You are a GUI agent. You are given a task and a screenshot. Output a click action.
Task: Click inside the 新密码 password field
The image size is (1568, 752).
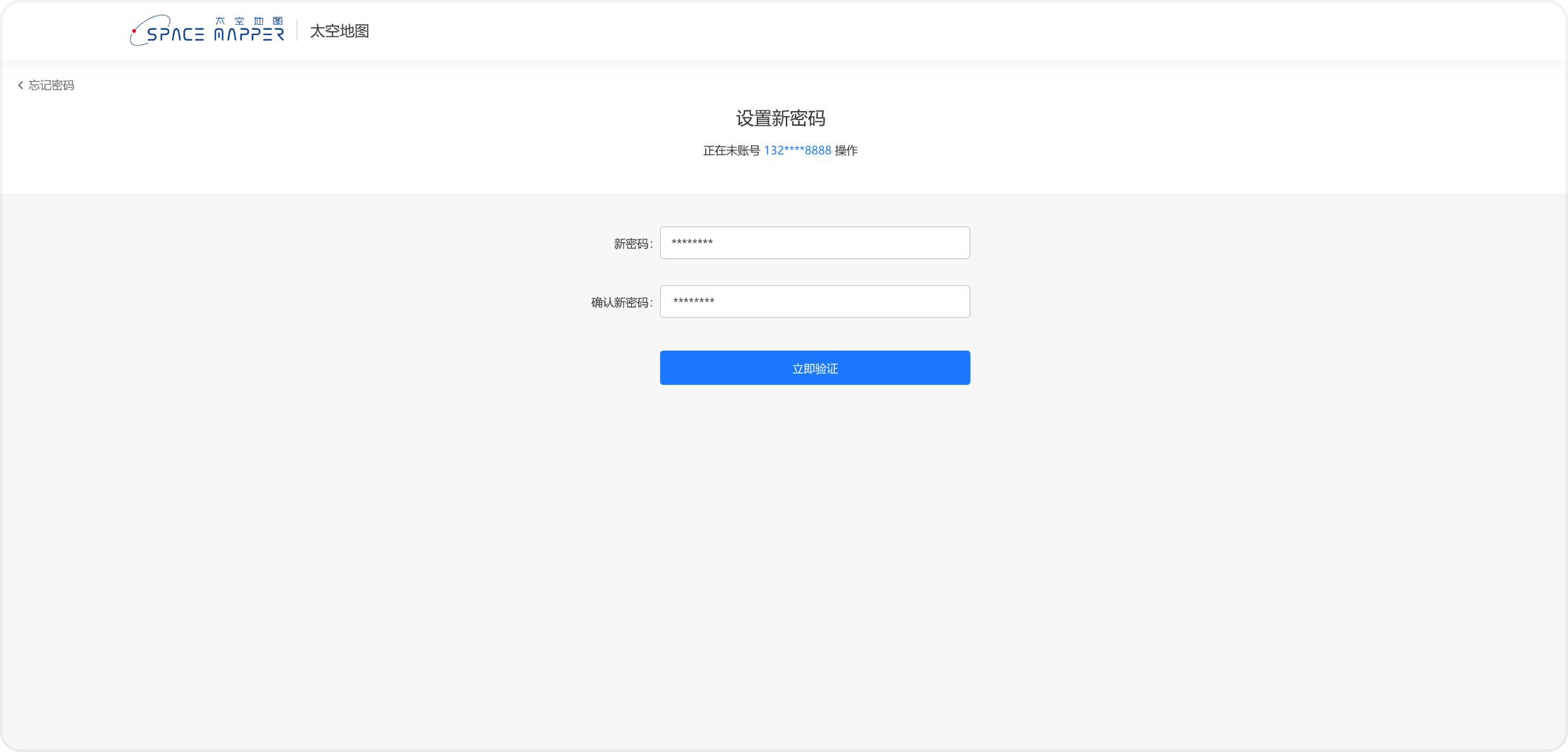pos(814,242)
